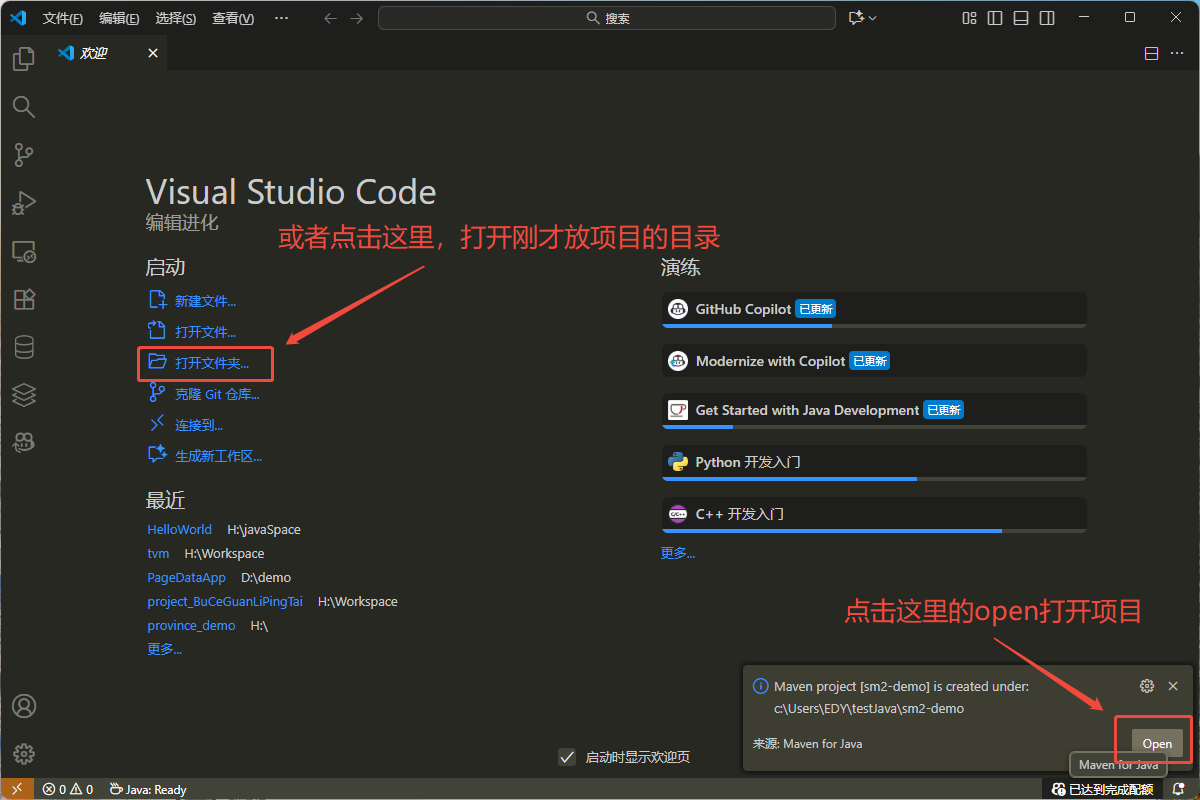Viewport: 1200px width, 800px height.
Task: Click the 打开文件夹 link
Action: point(211,363)
